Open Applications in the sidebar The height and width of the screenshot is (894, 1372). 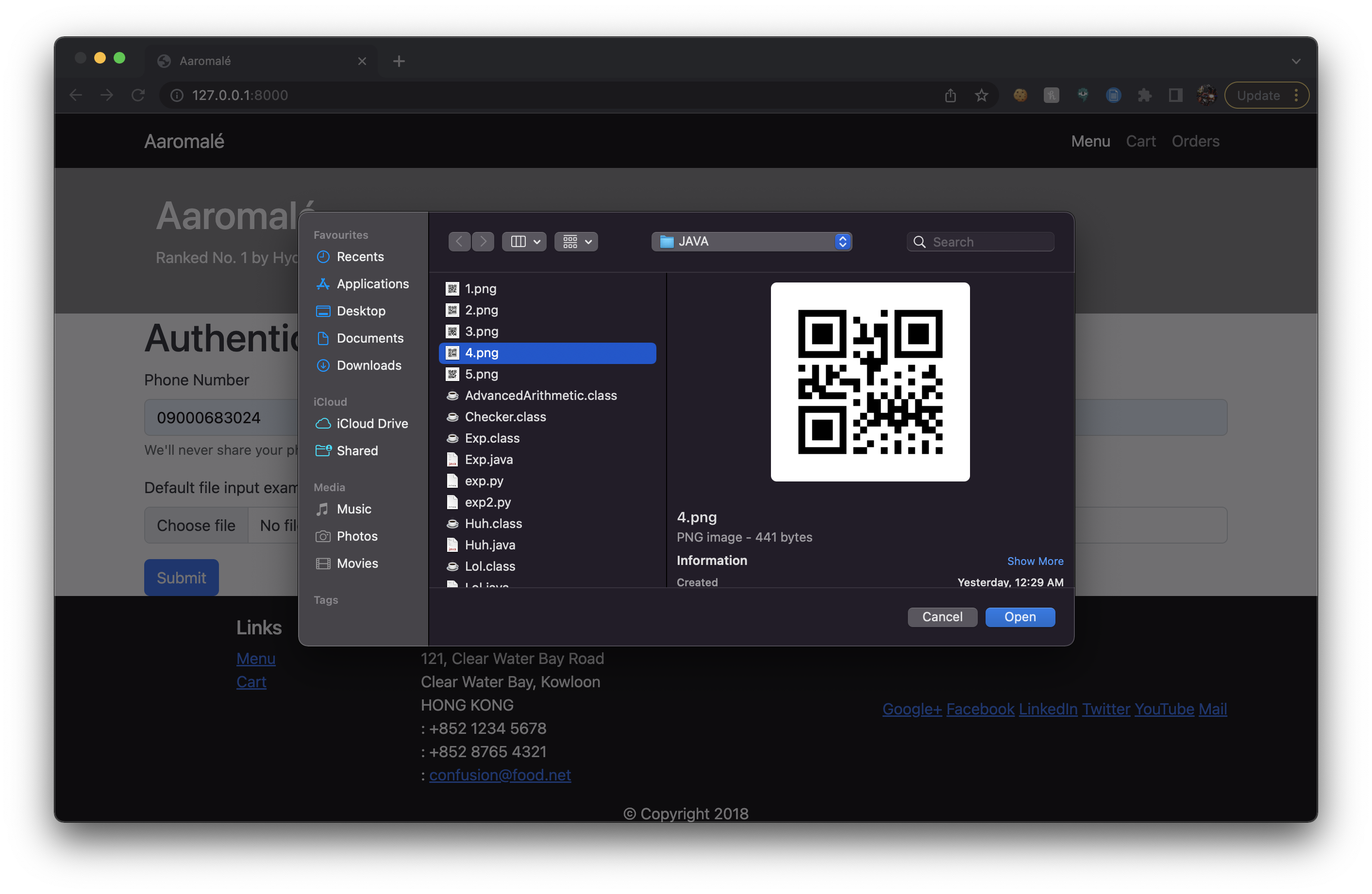point(362,283)
